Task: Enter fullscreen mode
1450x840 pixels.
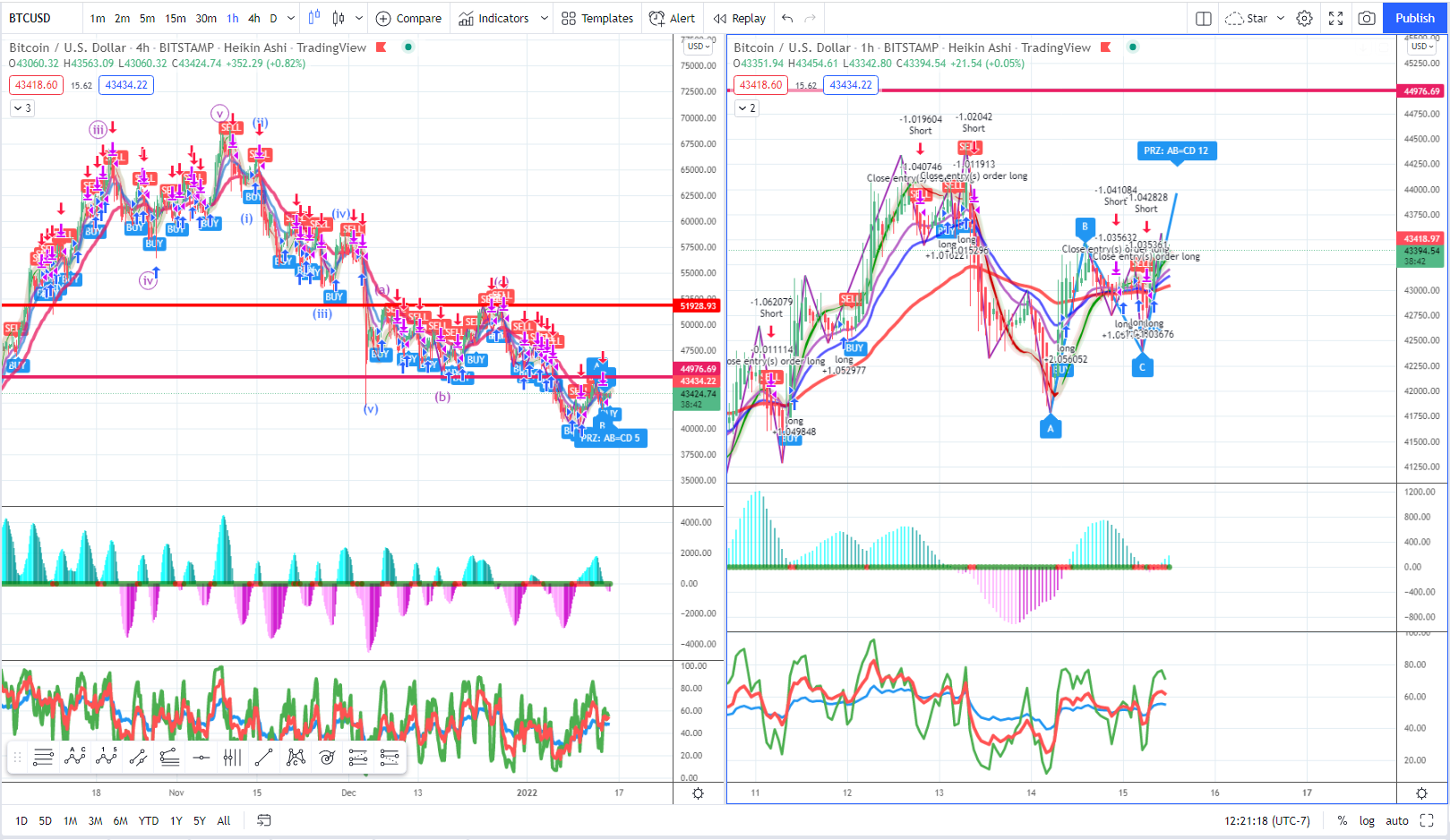Action: coord(1335,18)
